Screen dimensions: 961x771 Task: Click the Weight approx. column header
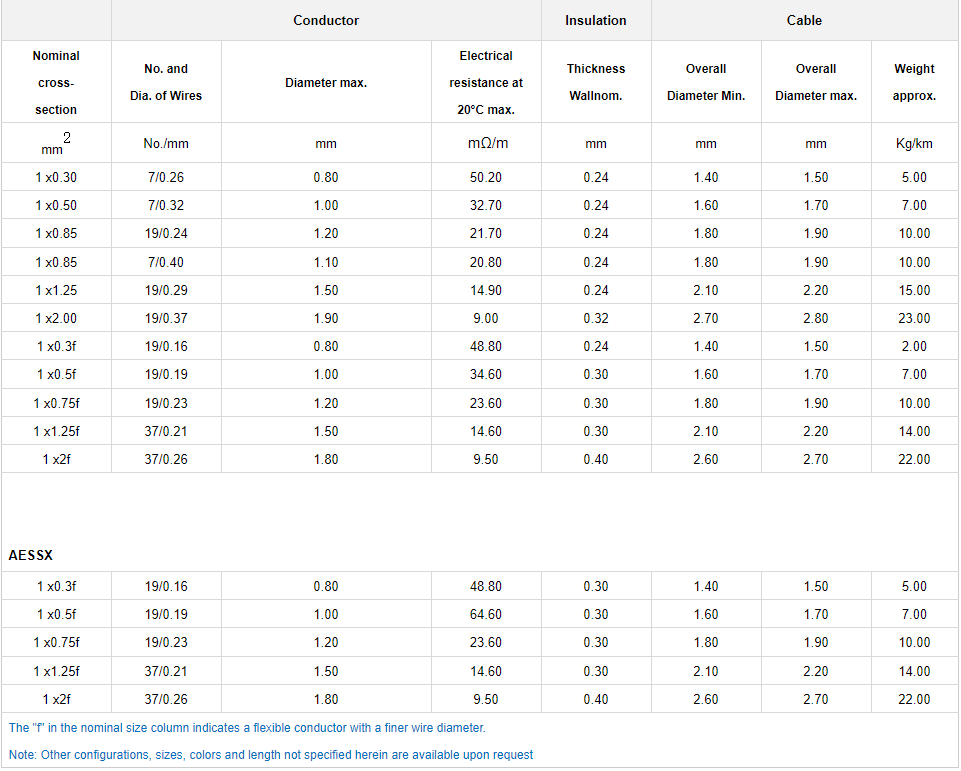pyautogui.click(x=914, y=82)
